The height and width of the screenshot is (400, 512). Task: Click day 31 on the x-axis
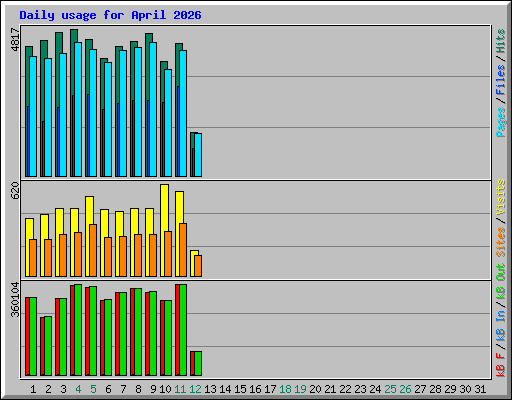coord(480,389)
